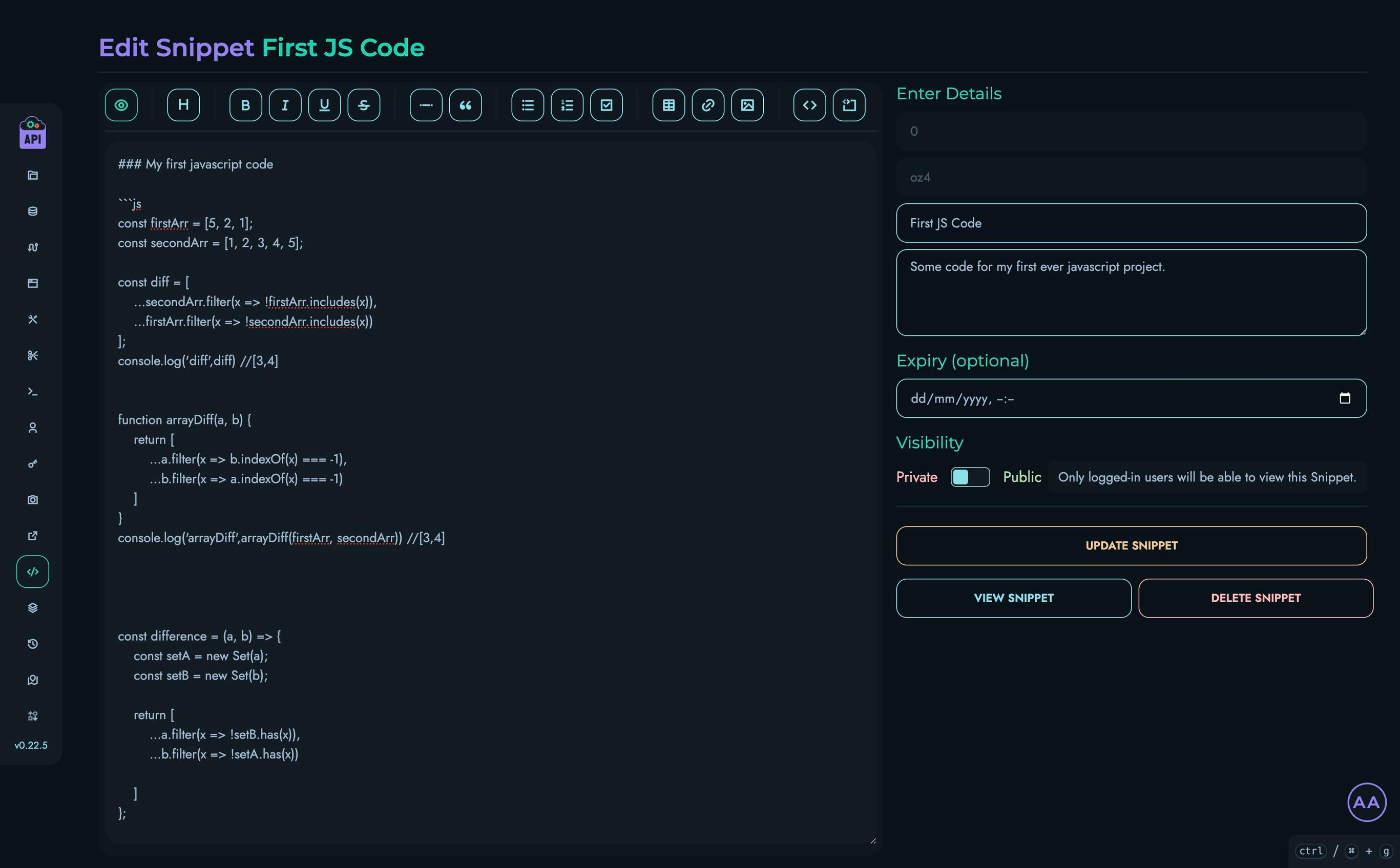Viewport: 1400px width, 868px height.
Task: Open the route path icon in sidebar
Action: pyautogui.click(x=33, y=247)
